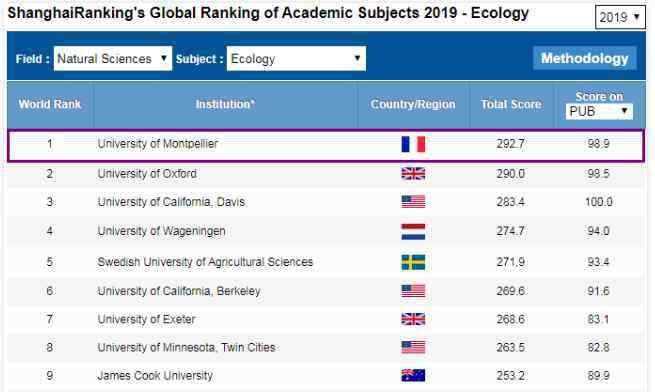Open the Methodology page
This screenshot has height=392, width=655.
(584, 59)
